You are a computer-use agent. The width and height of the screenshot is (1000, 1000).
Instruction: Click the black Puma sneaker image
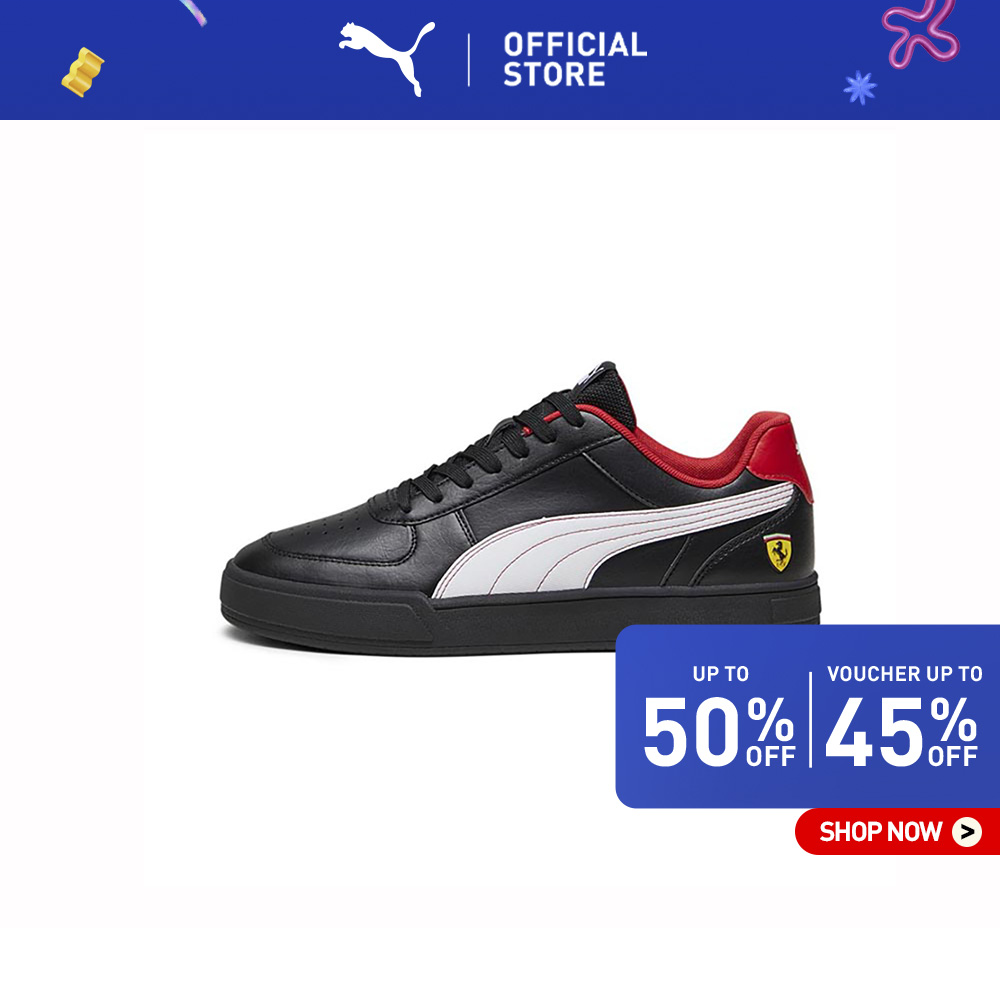(520, 509)
